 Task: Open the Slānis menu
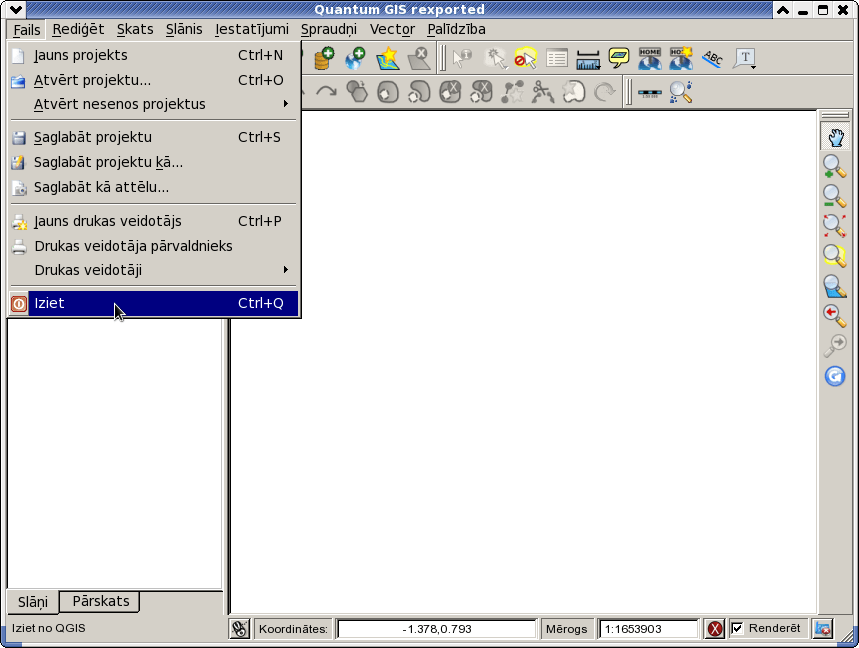(x=184, y=30)
